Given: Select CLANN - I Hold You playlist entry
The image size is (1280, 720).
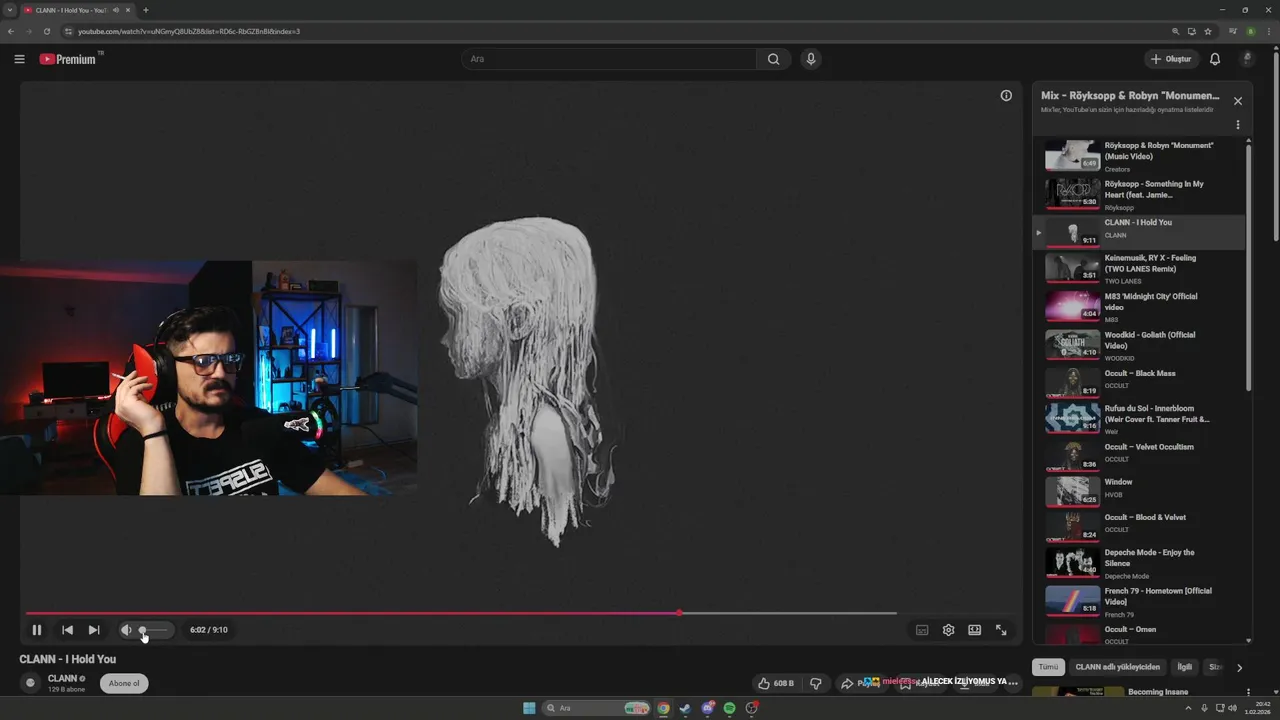Looking at the screenshot, I should (1139, 232).
